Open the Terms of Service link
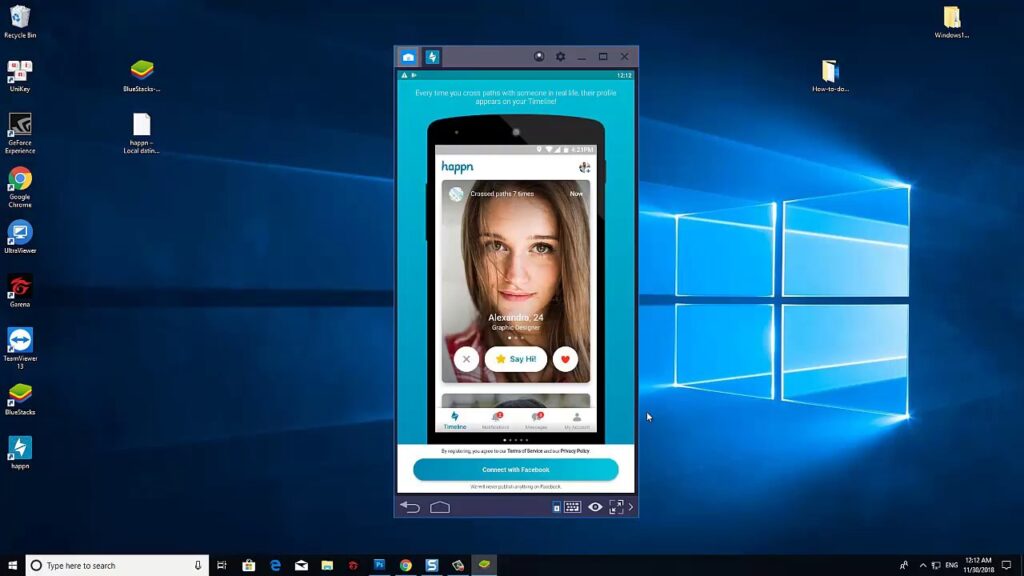1024x576 pixels. point(524,451)
